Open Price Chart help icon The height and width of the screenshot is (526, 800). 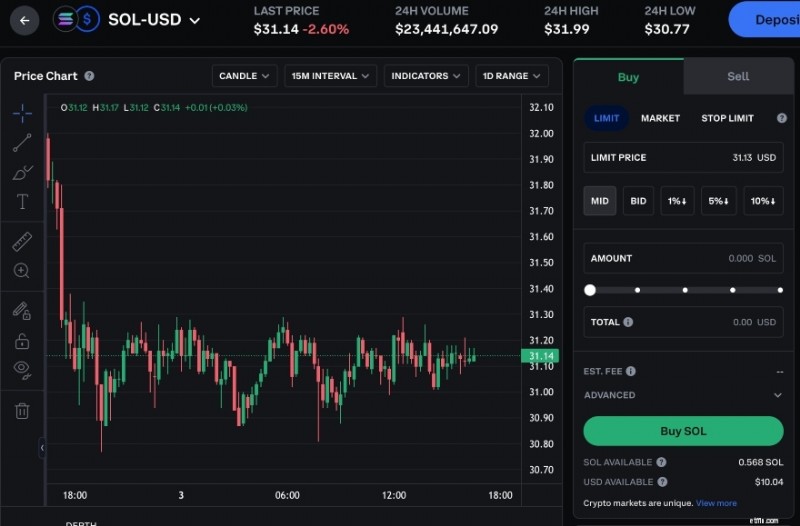pyautogui.click(x=89, y=76)
